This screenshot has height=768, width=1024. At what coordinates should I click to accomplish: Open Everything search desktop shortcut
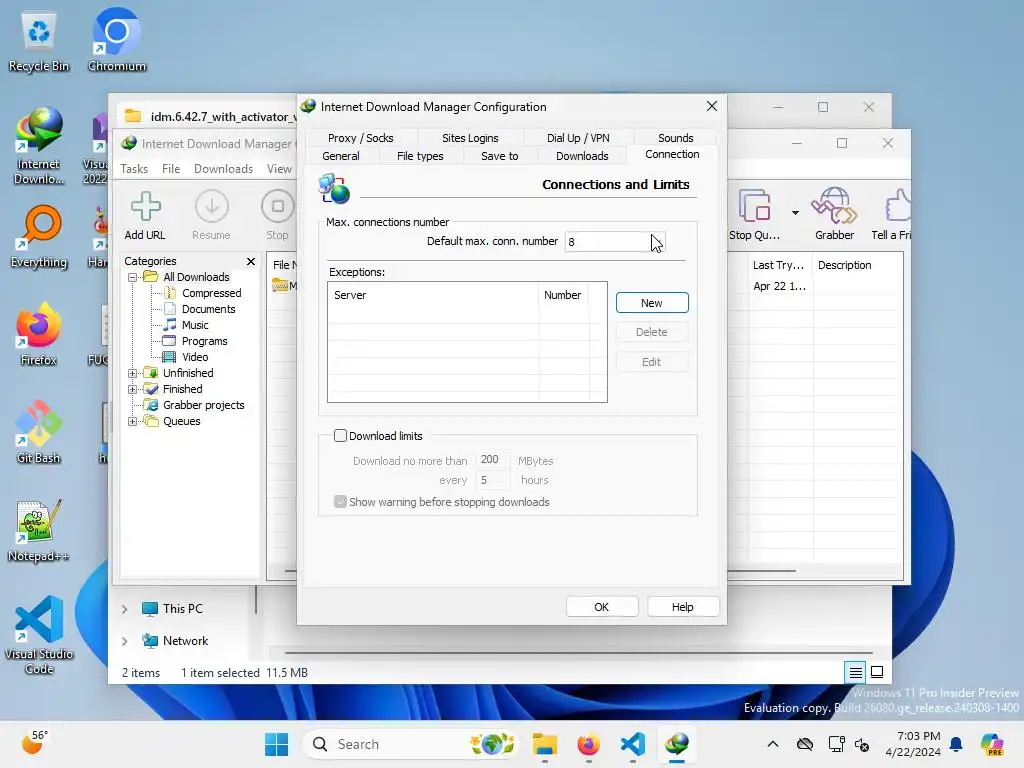point(39,236)
